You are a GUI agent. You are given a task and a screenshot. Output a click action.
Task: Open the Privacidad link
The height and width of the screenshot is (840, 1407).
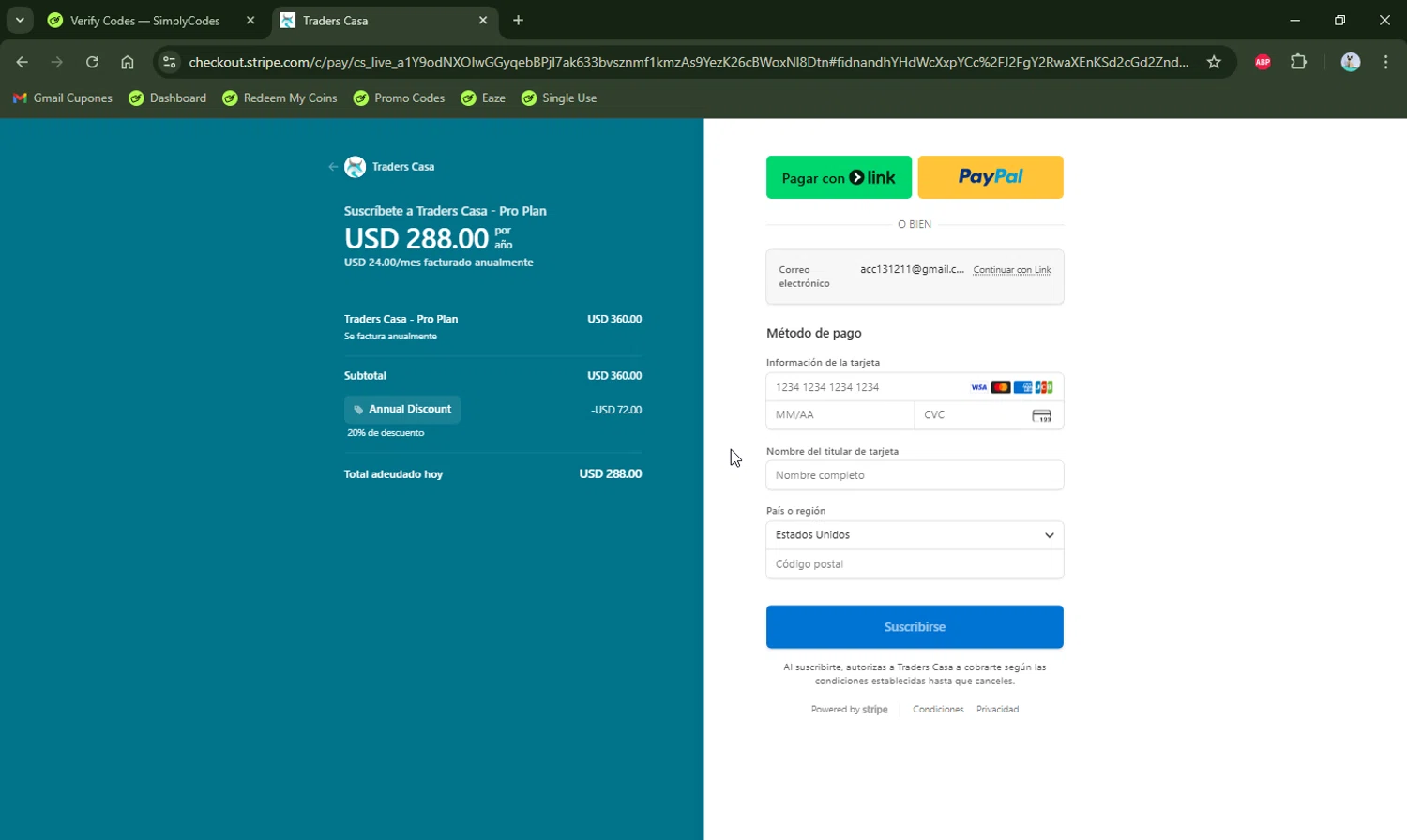[997, 710]
